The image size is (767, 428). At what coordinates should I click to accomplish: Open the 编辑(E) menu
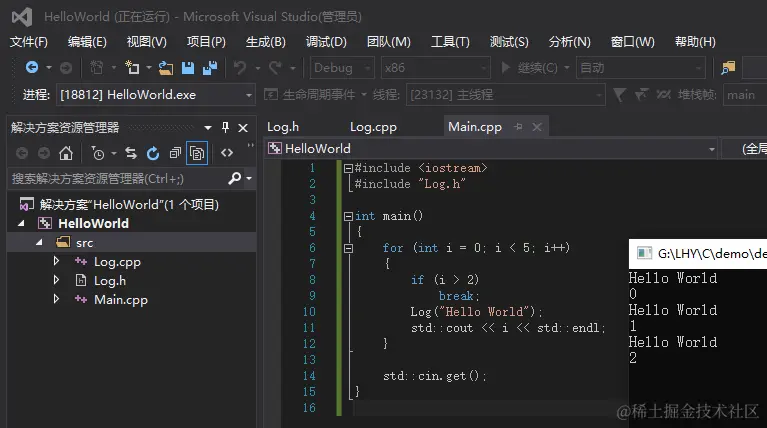point(87,42)
